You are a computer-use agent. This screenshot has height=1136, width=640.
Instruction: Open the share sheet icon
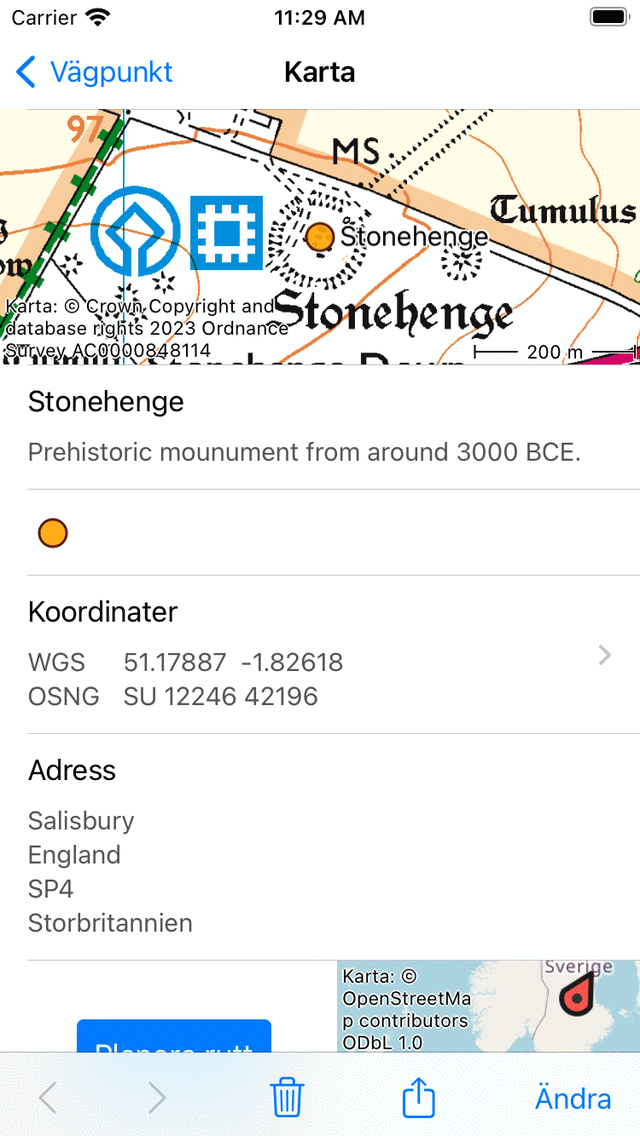coord(419,1097)
